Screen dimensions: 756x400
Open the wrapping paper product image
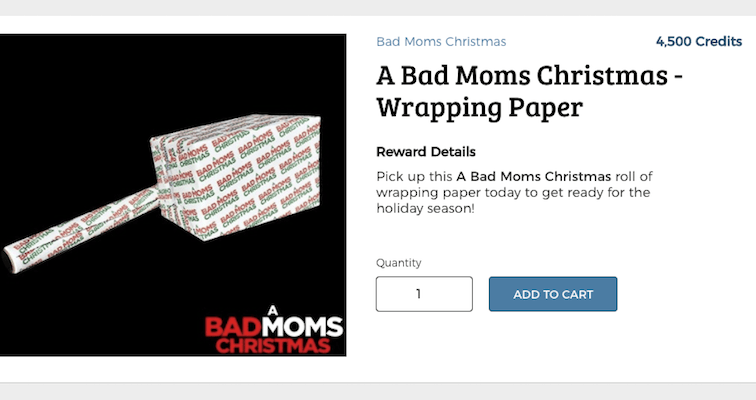coord(173,195)
